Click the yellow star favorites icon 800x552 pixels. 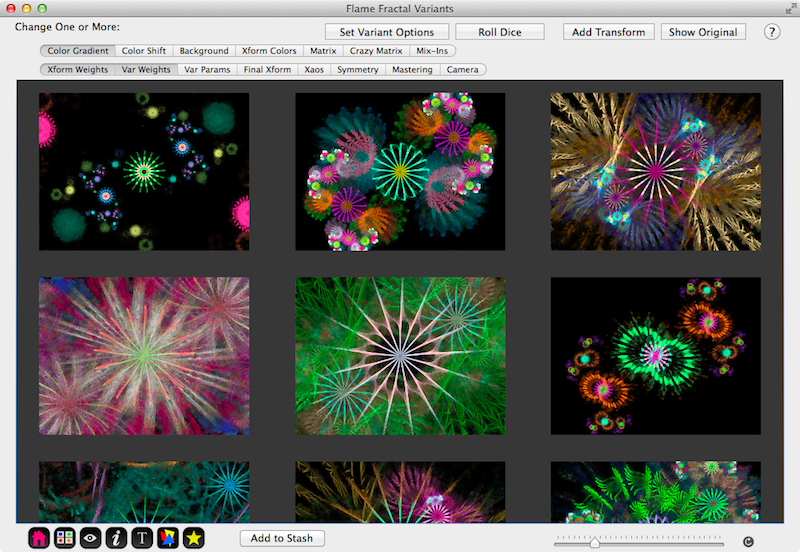click(194, 538)
